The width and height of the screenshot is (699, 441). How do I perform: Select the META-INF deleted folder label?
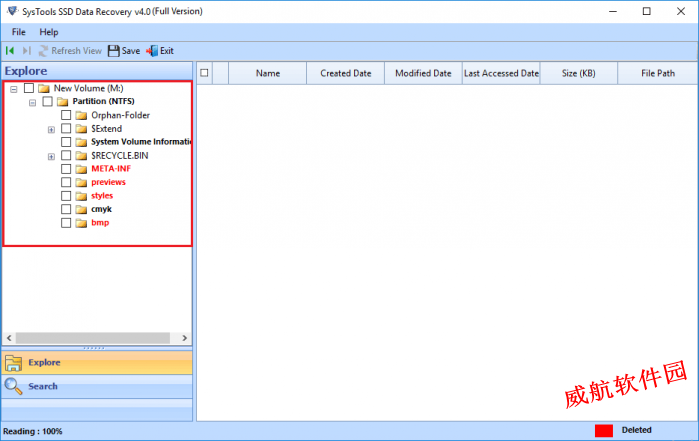[x=111, y=169]
